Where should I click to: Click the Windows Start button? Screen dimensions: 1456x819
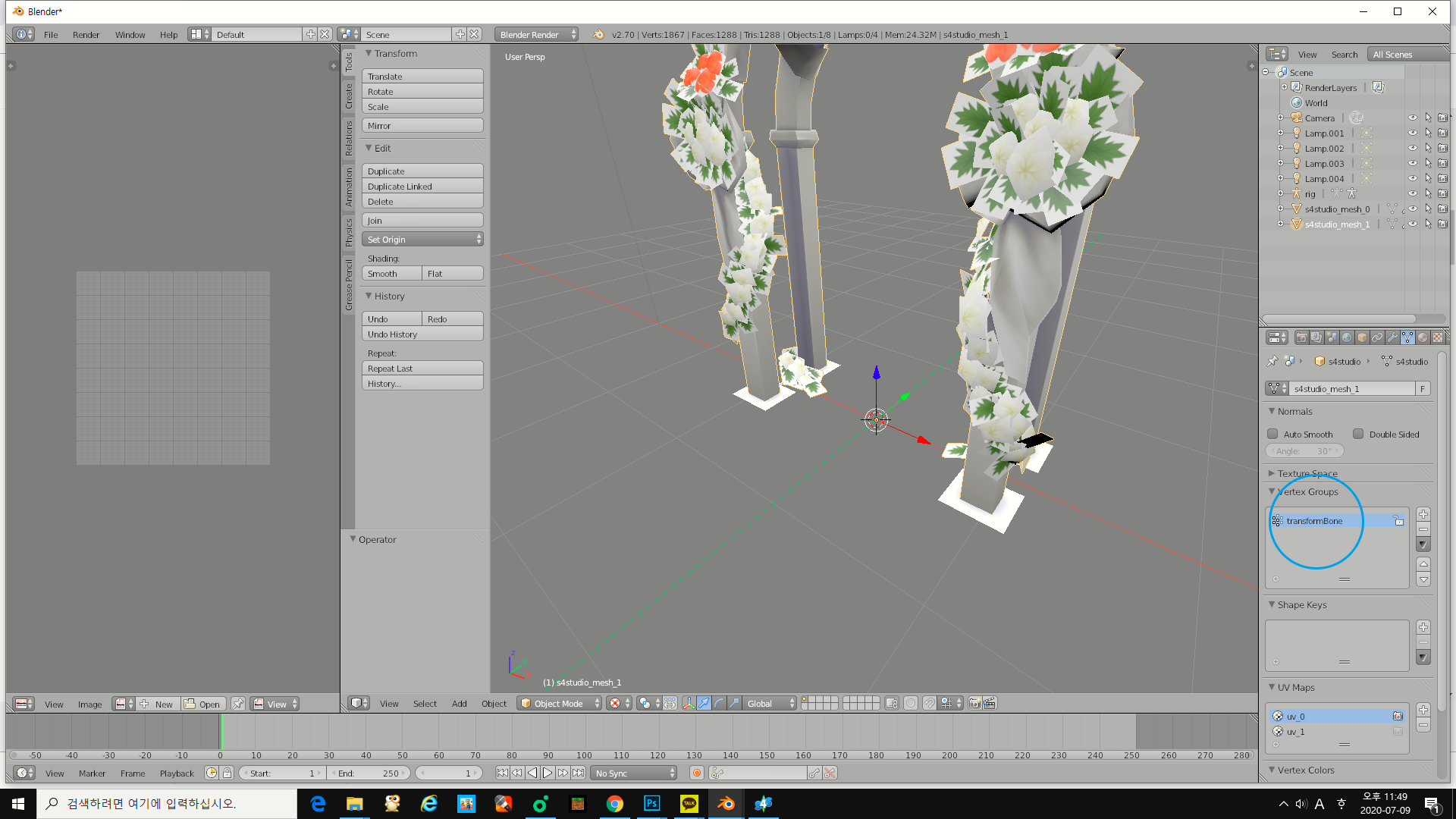click(18, 804)
